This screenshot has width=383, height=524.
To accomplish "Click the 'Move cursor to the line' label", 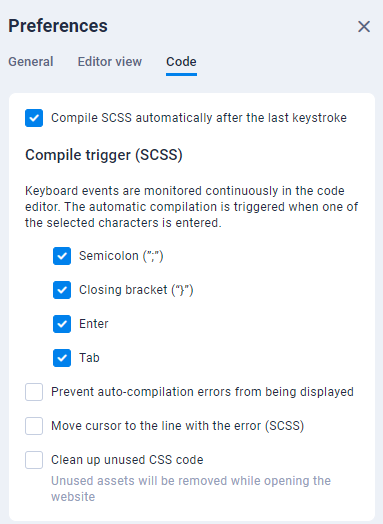I will (177, 426).
